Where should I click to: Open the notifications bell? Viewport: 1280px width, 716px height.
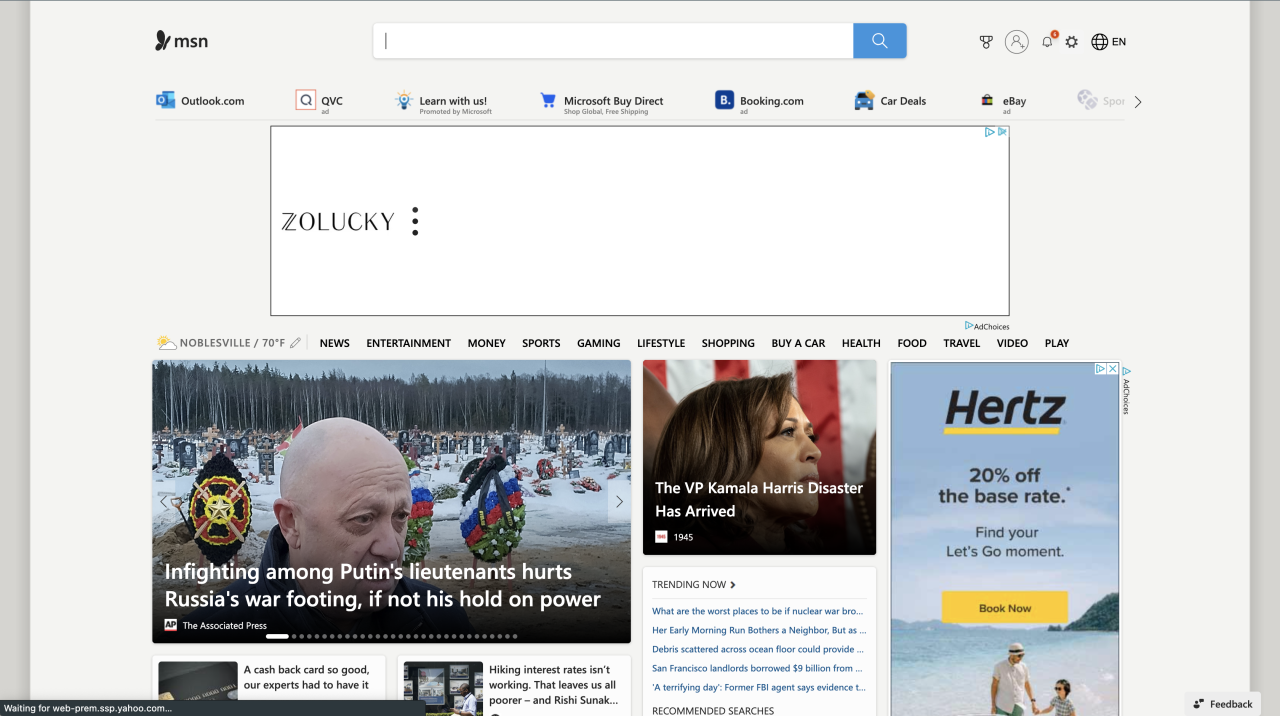point(1047,42)
